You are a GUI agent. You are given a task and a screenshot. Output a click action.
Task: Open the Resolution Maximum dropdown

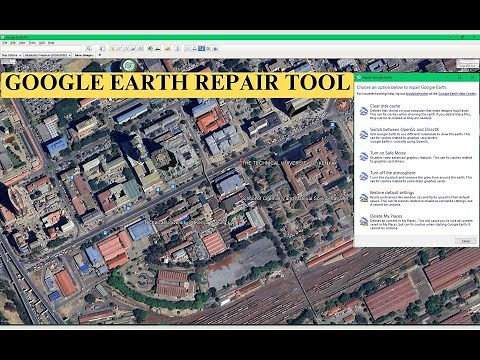47,55
